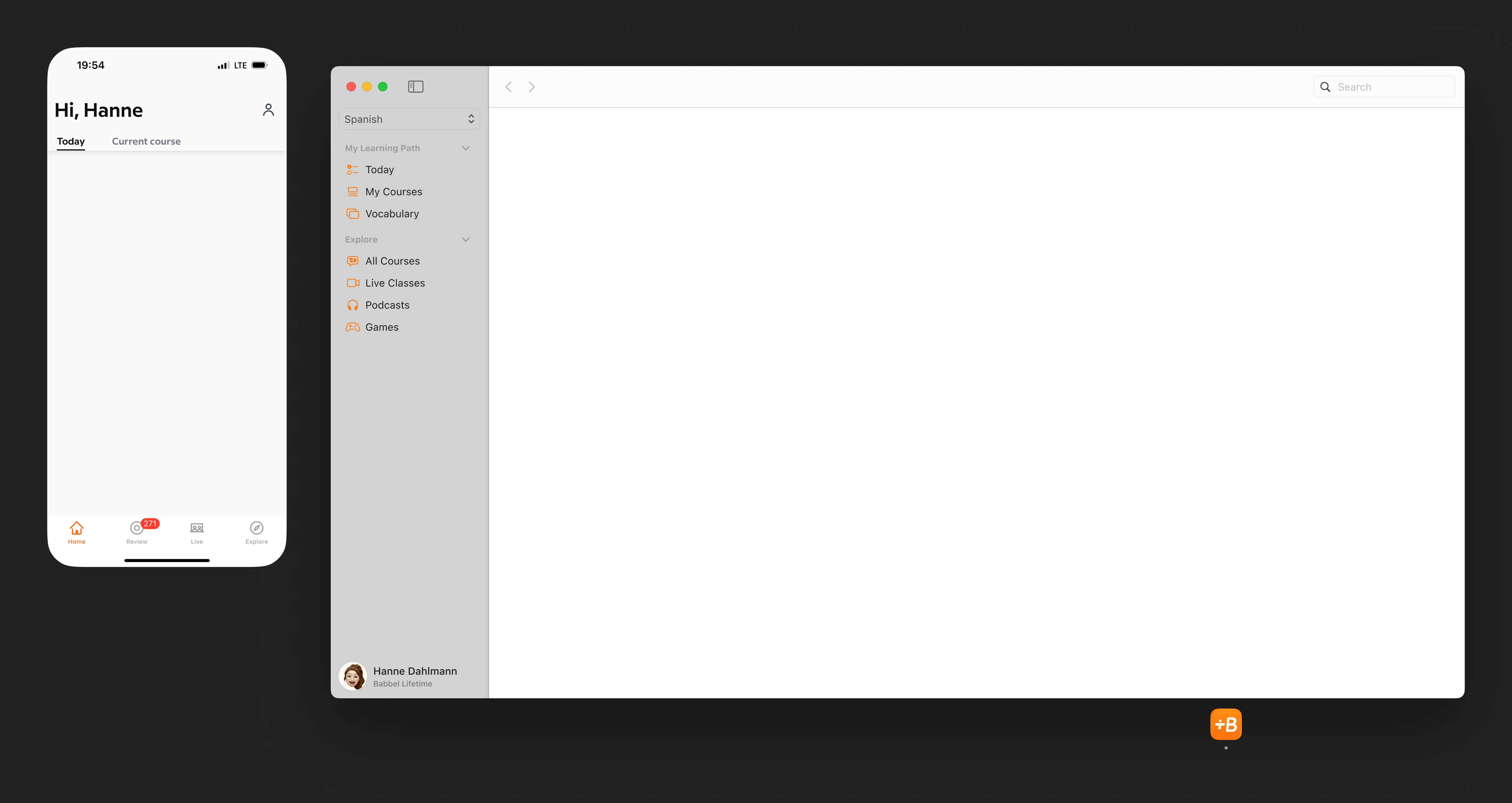
Task: Open the Hanne Dahlmann account name
Action: (415, 671)
